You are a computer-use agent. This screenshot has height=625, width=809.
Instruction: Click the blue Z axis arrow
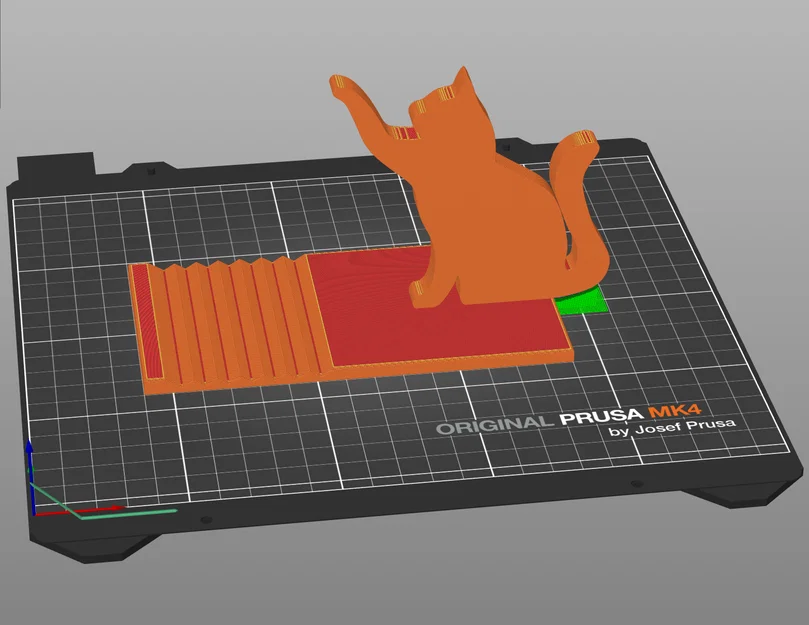click(x=30, y=475)
